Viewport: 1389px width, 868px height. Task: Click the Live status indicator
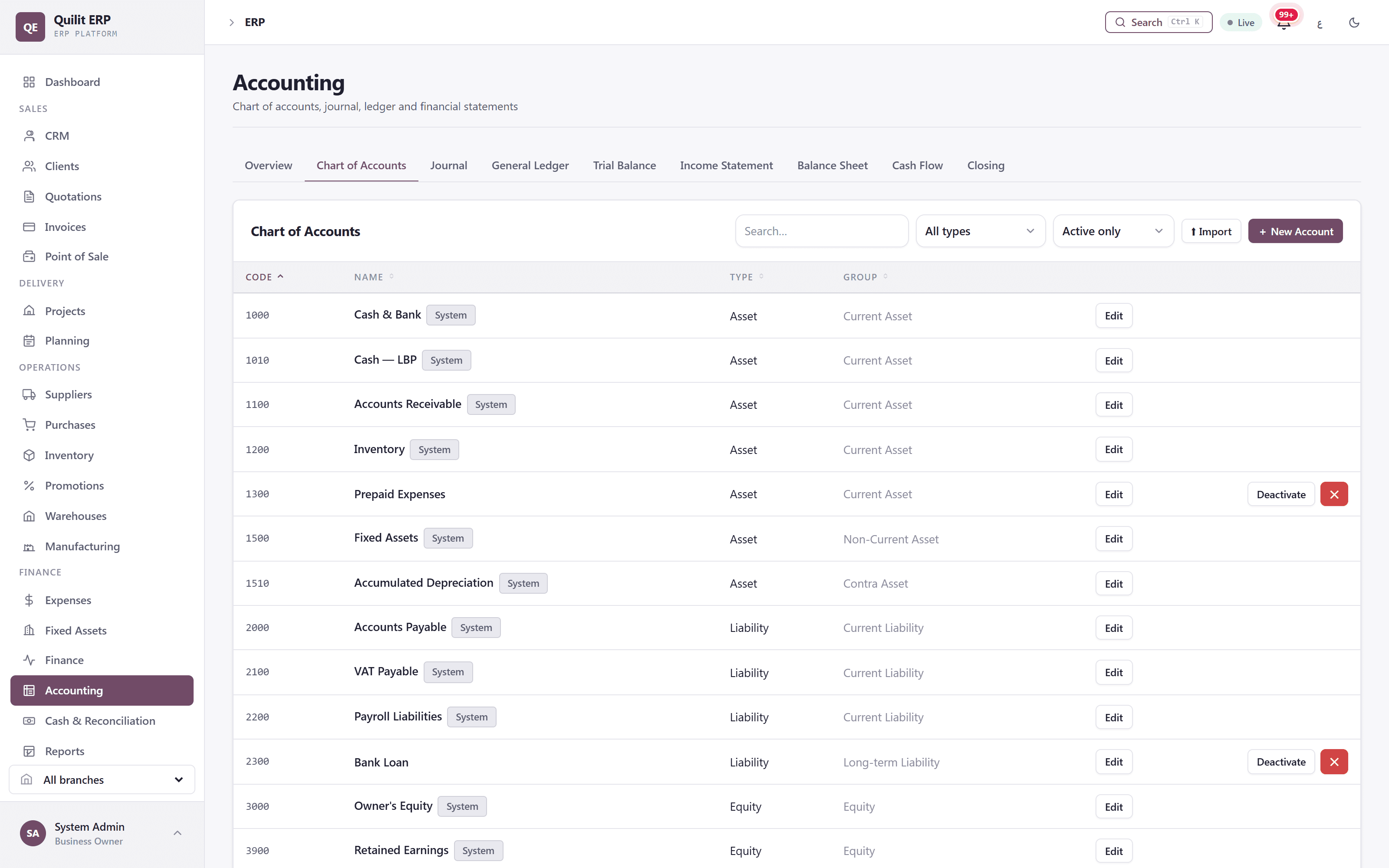pos(1241,23)
